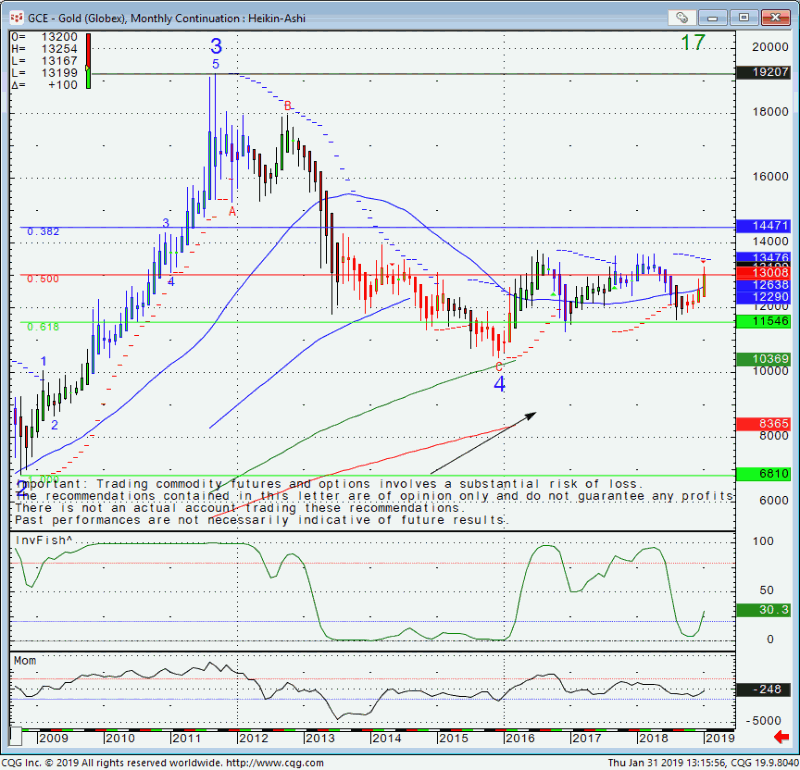This screenshot has height=770, width=800.
Task: Click the 2013 year label on the time axis
Action: point(319,737)
